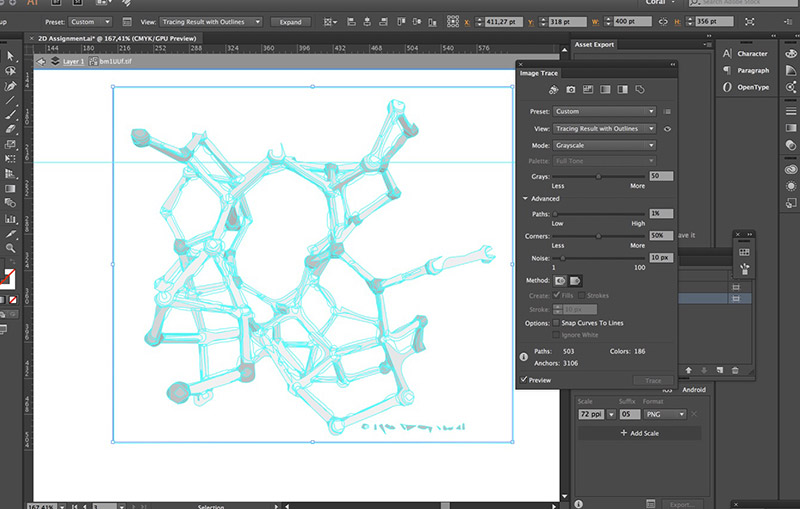The width and height of the screenshot is (800, 509).
Task: Open the PNG format dropdown in Asset Export
Action: point(665,415)
